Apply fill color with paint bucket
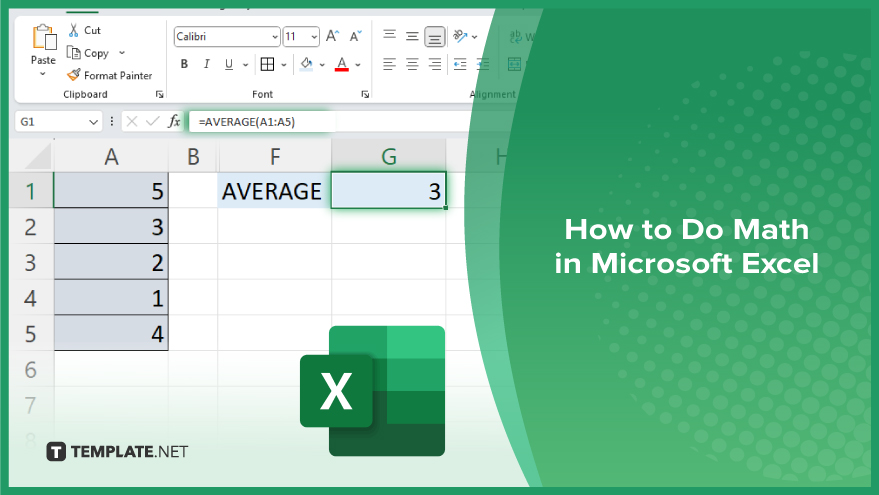This screenshot has width=879, height=495. pos(306,64)
